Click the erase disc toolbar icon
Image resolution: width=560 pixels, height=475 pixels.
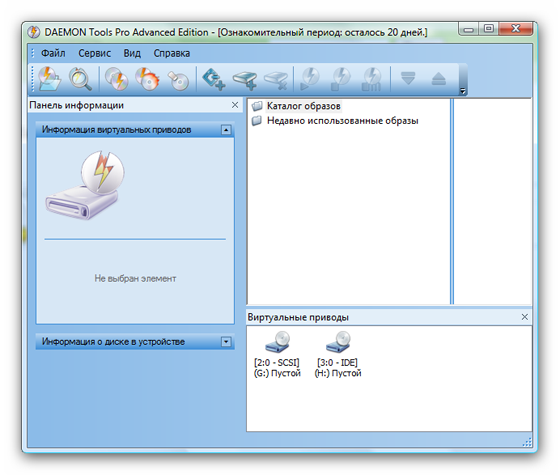[178, 80]
